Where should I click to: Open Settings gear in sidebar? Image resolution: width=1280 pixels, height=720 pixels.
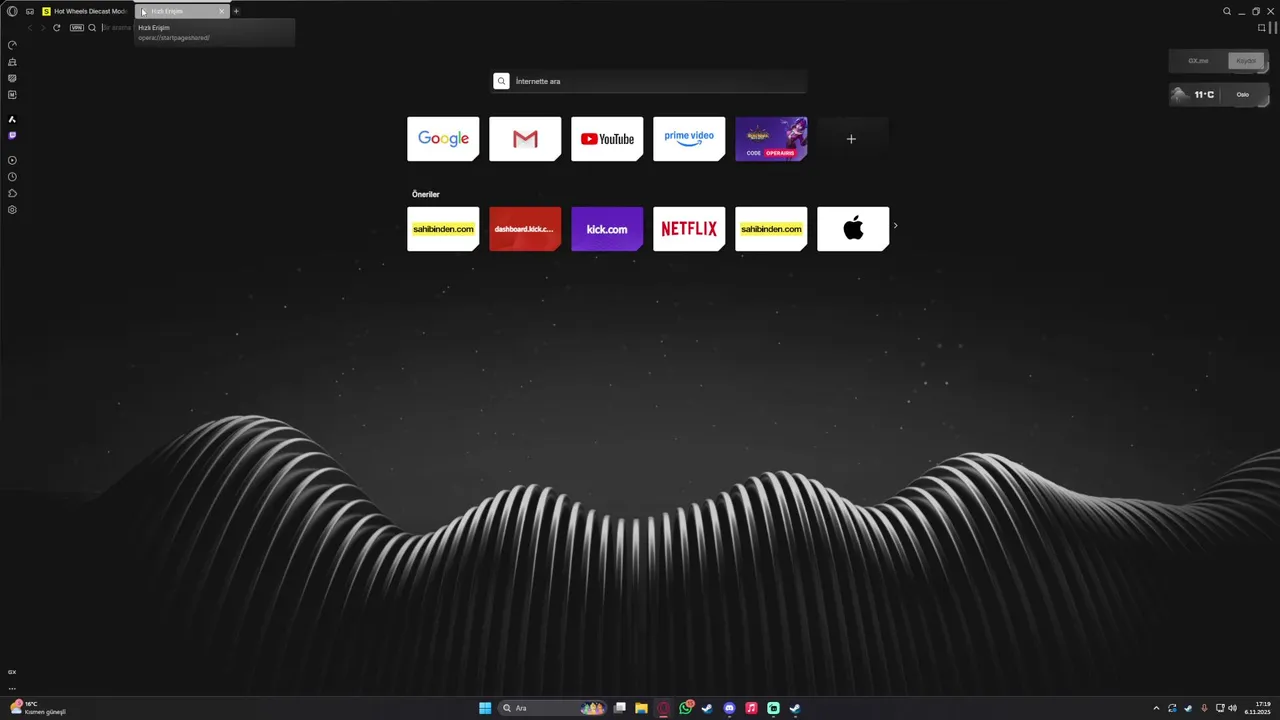click(12, 210)
